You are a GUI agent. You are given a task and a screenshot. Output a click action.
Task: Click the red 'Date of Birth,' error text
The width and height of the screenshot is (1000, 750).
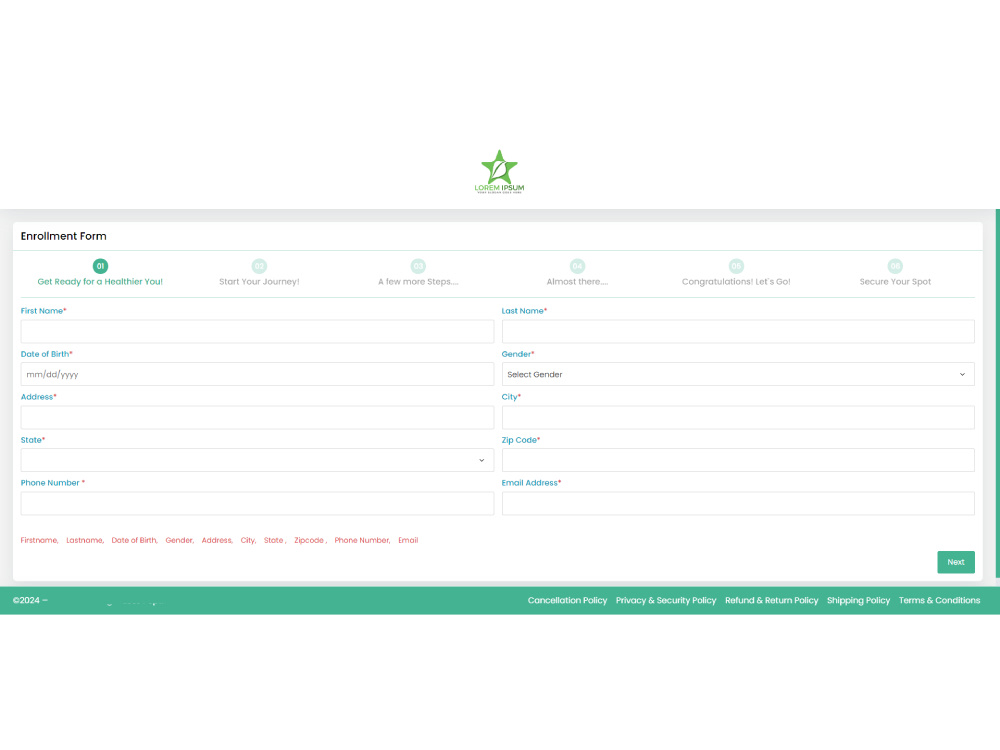(x=135, y=540)
